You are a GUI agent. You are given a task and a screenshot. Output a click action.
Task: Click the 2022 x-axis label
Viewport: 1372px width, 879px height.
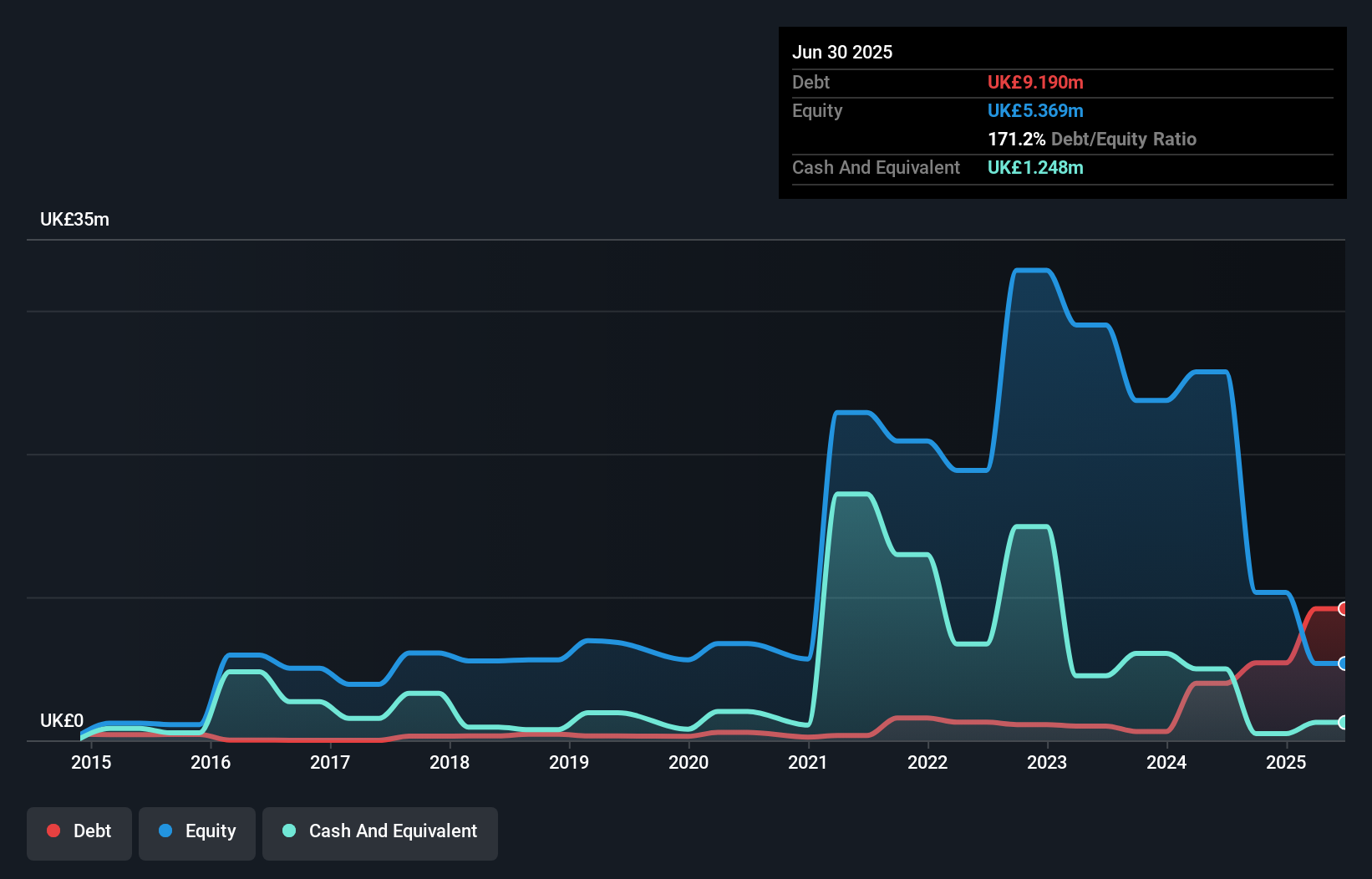(927, 762)
